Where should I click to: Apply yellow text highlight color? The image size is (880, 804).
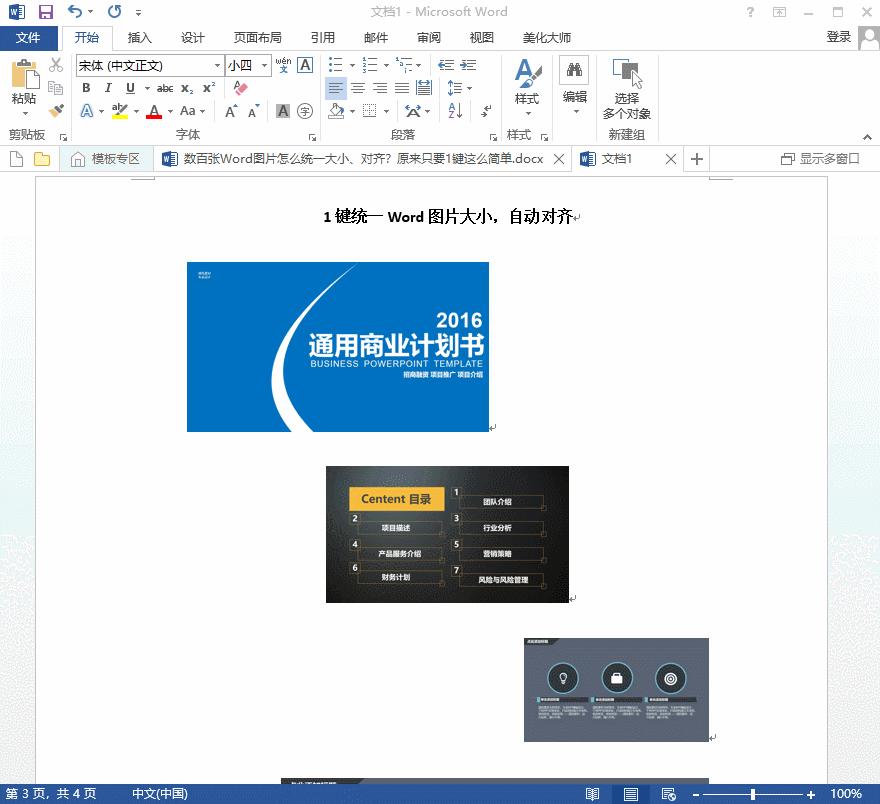click(x=120, y=110)
